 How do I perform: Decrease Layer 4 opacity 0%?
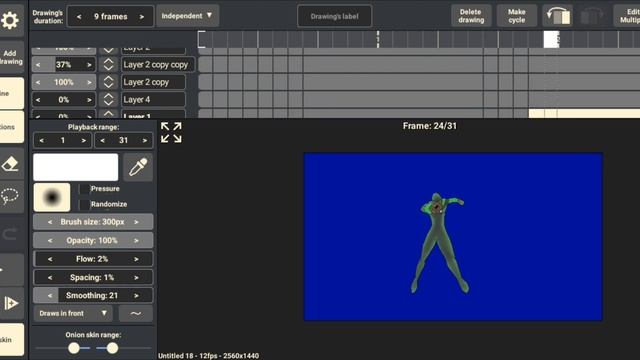coord(38,100)
